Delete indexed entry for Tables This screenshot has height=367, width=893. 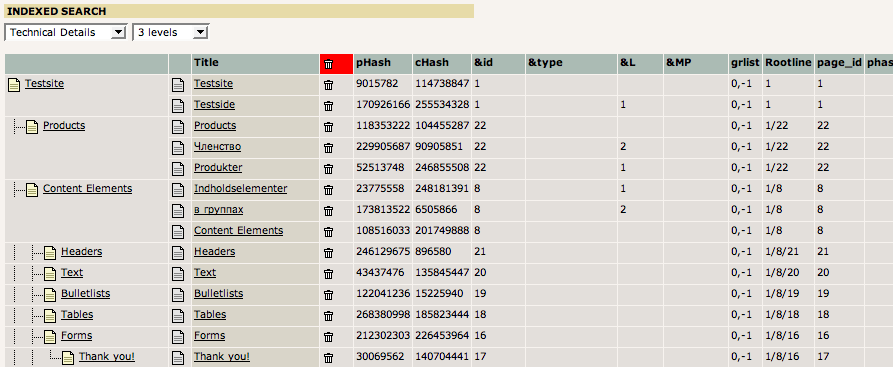(329, 316)
